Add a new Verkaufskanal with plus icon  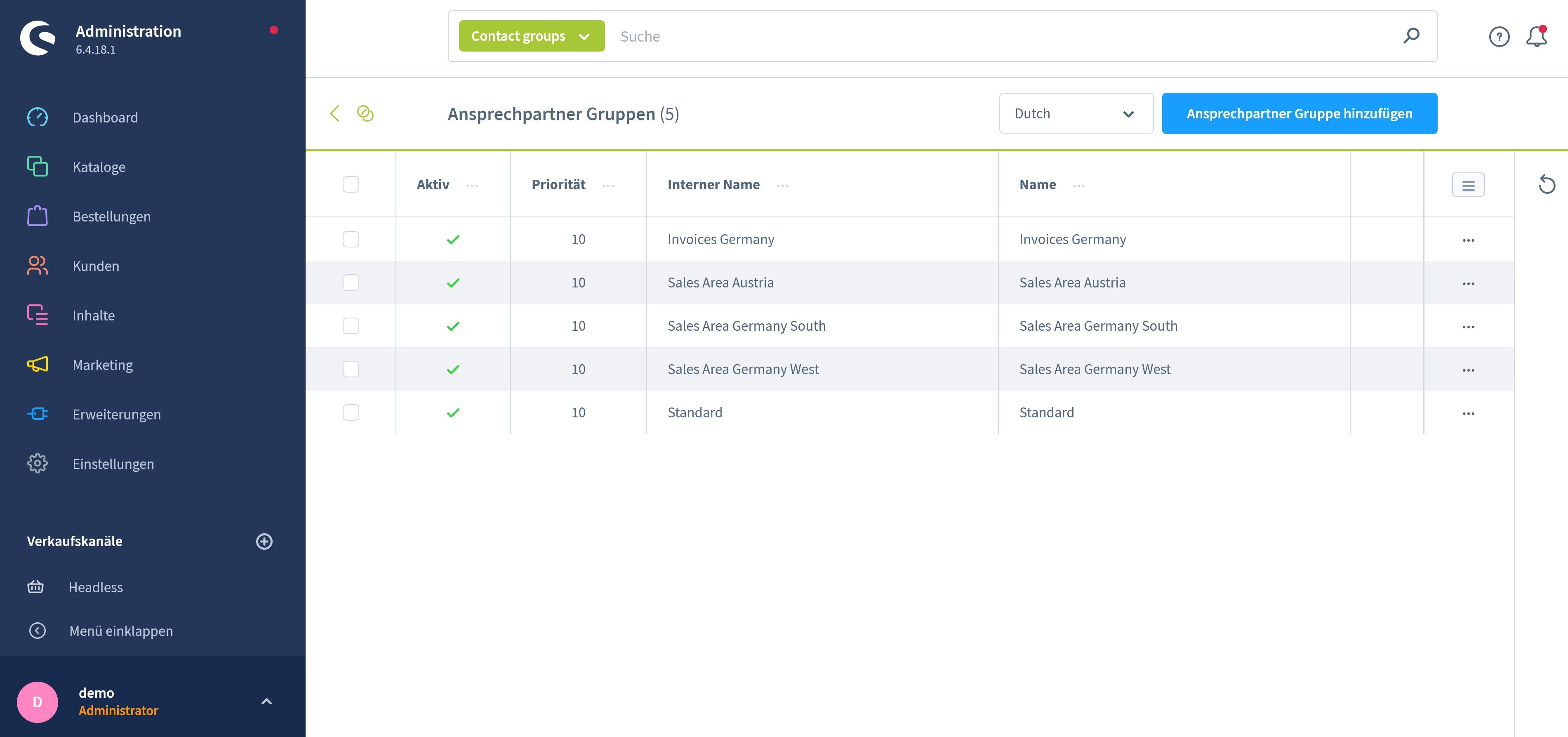point(264,542)
